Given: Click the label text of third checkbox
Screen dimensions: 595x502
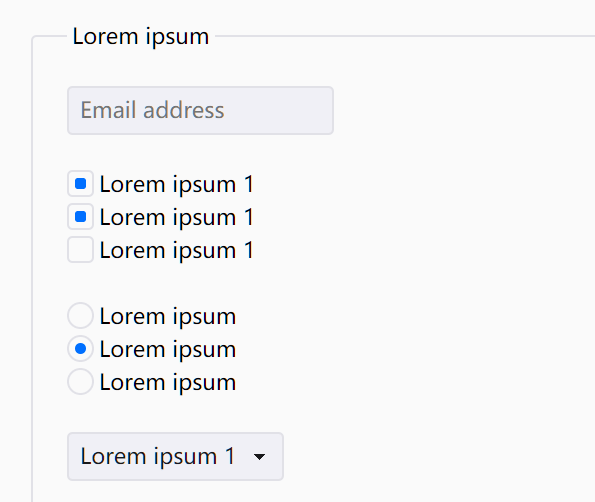Looking at the screenshot, I should (x=176, y=251).
